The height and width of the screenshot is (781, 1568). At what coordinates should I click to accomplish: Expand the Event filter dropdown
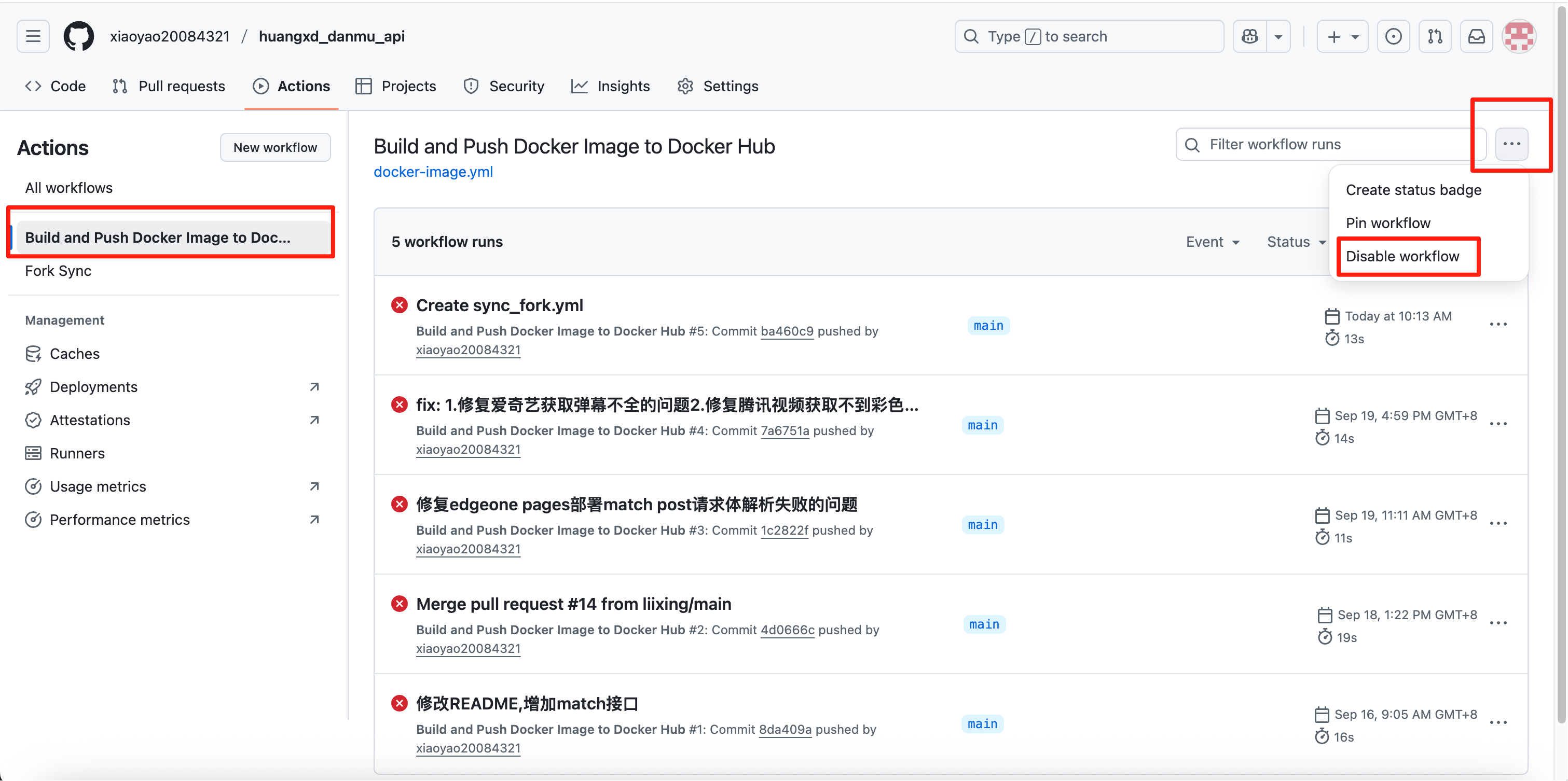pos(1213,242)
